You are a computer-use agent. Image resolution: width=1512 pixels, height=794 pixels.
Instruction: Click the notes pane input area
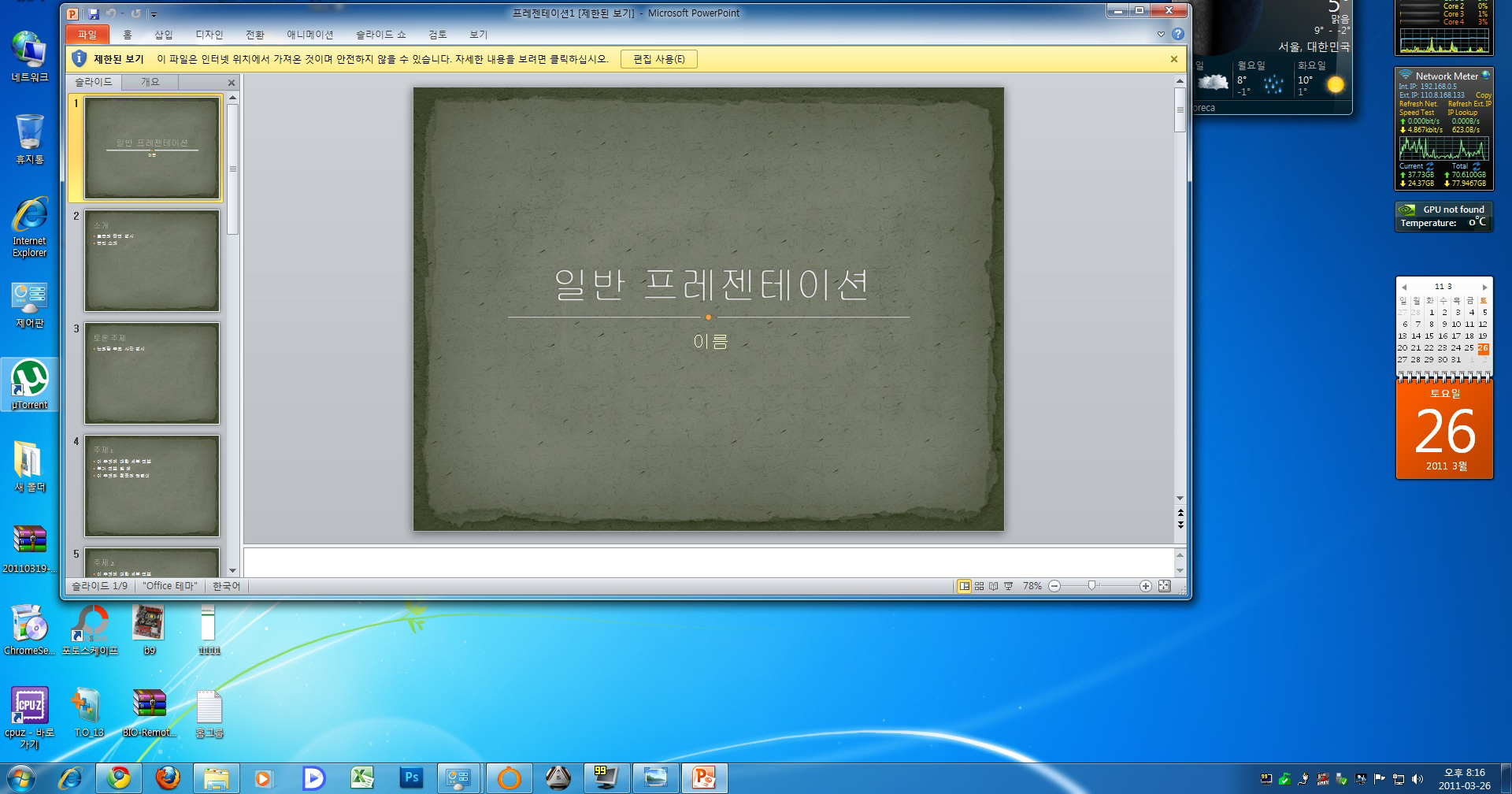click(x=709, y=562)
